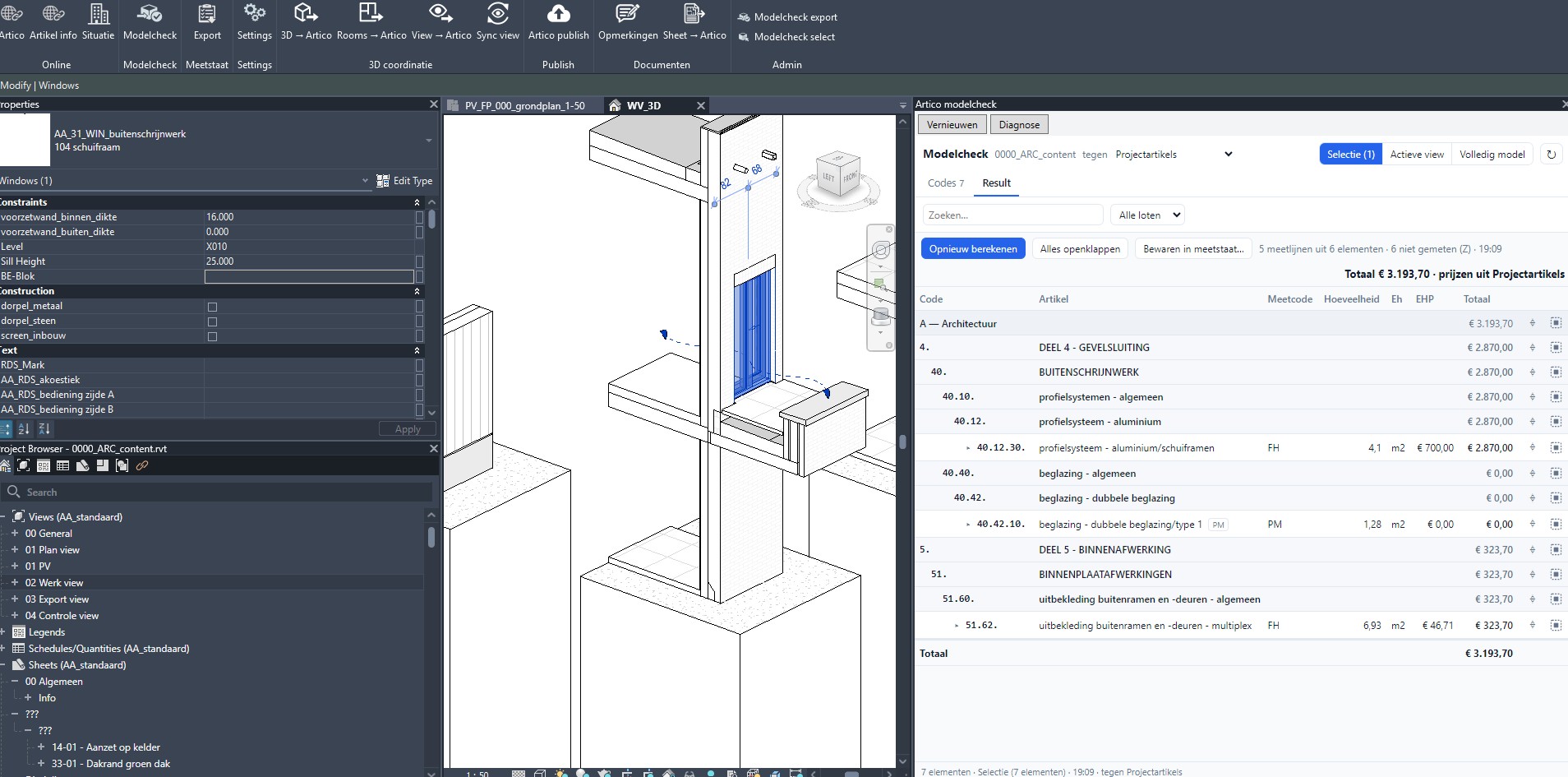Viewport: 1568px width, 777px height.
Task: Click the Properties panel scrollbar thumb
Action: [431, 220]
